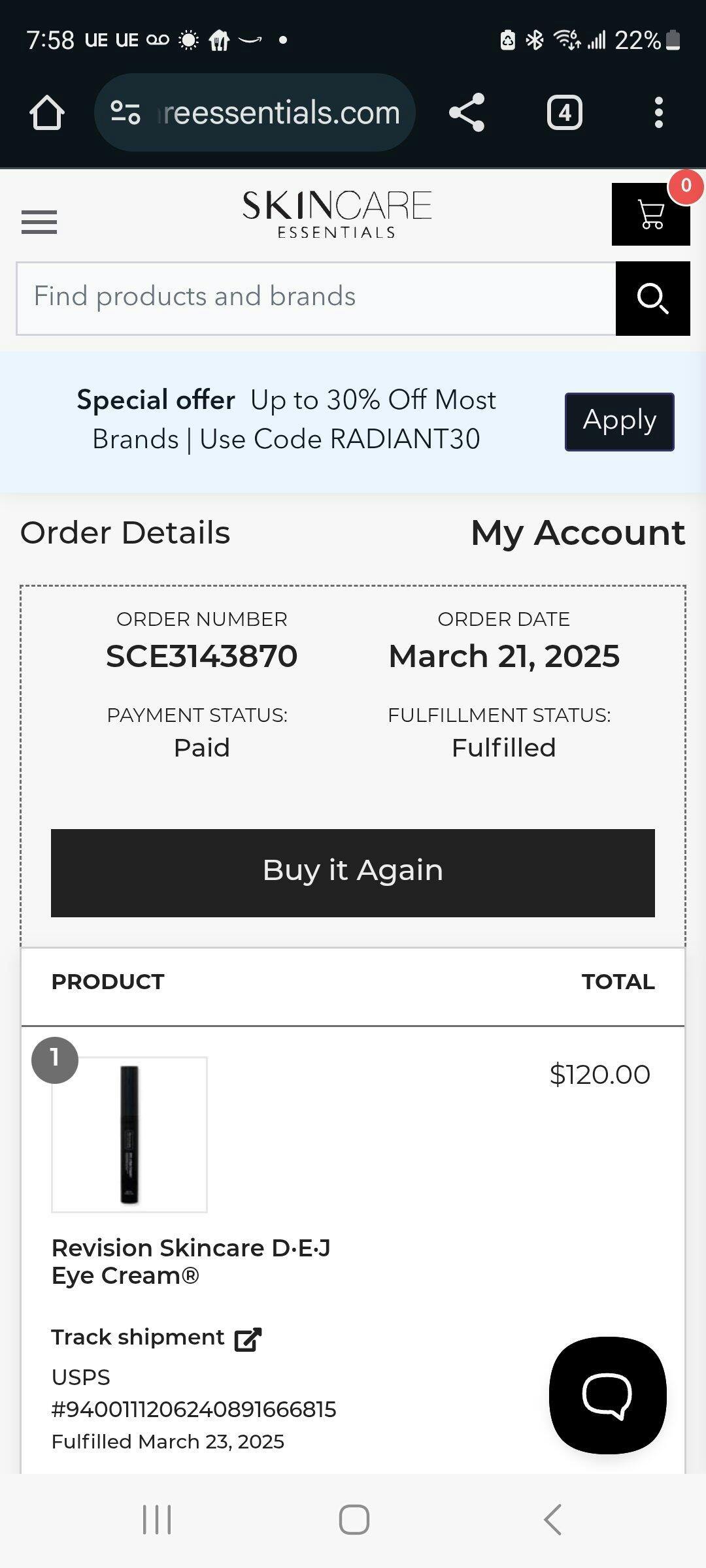The width and height of the screenshot is (706, 1568).
Task: Share the current page
Action: click(x=467, y=113)
